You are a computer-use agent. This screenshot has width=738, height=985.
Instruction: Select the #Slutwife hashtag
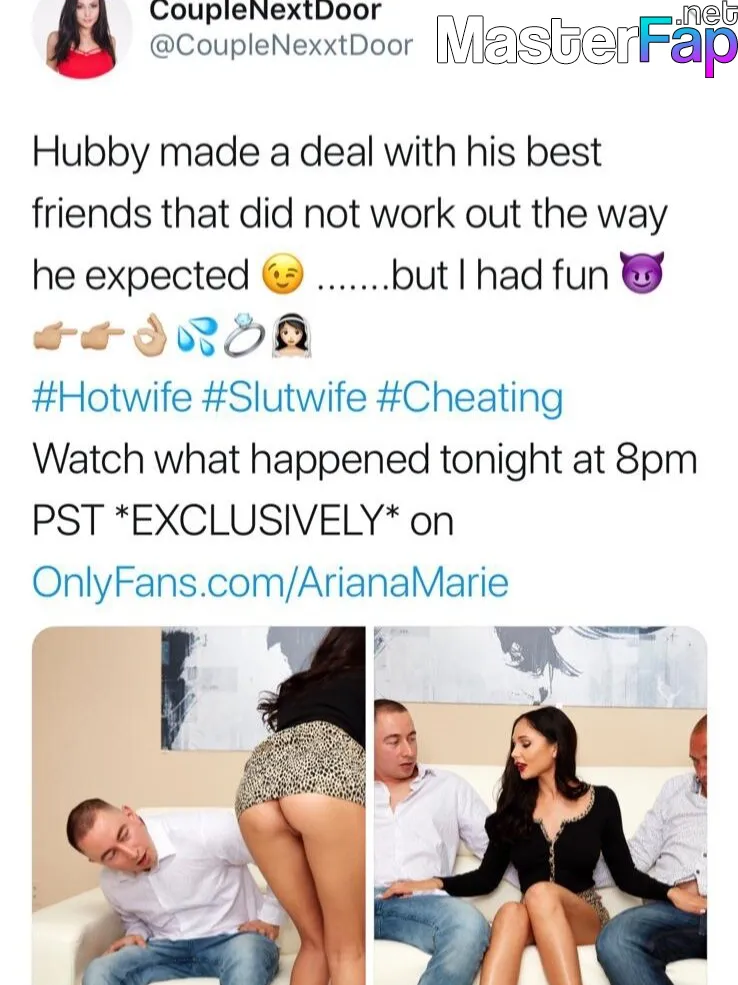pos(284,399)
